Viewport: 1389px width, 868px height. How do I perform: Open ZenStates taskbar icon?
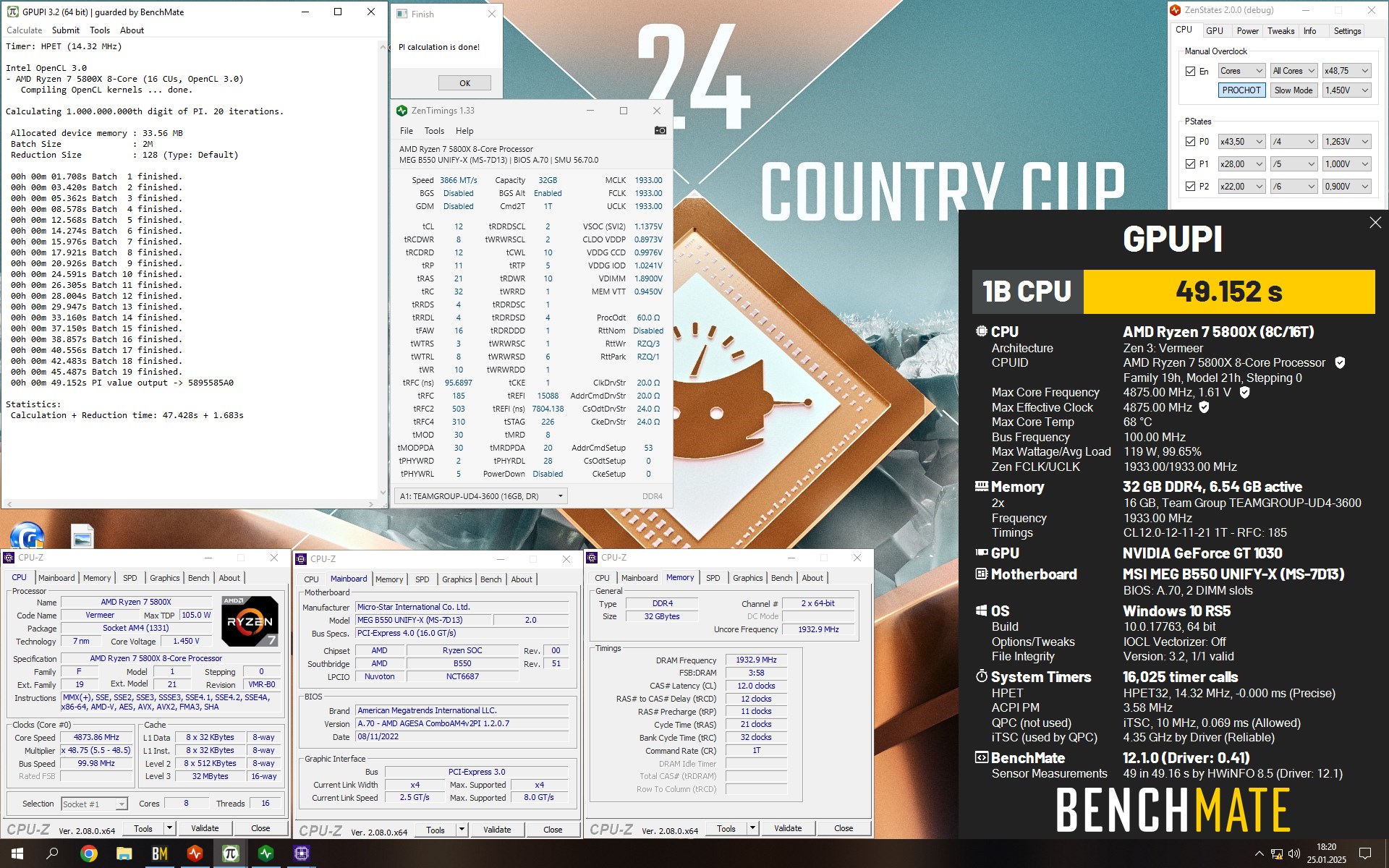195,854
